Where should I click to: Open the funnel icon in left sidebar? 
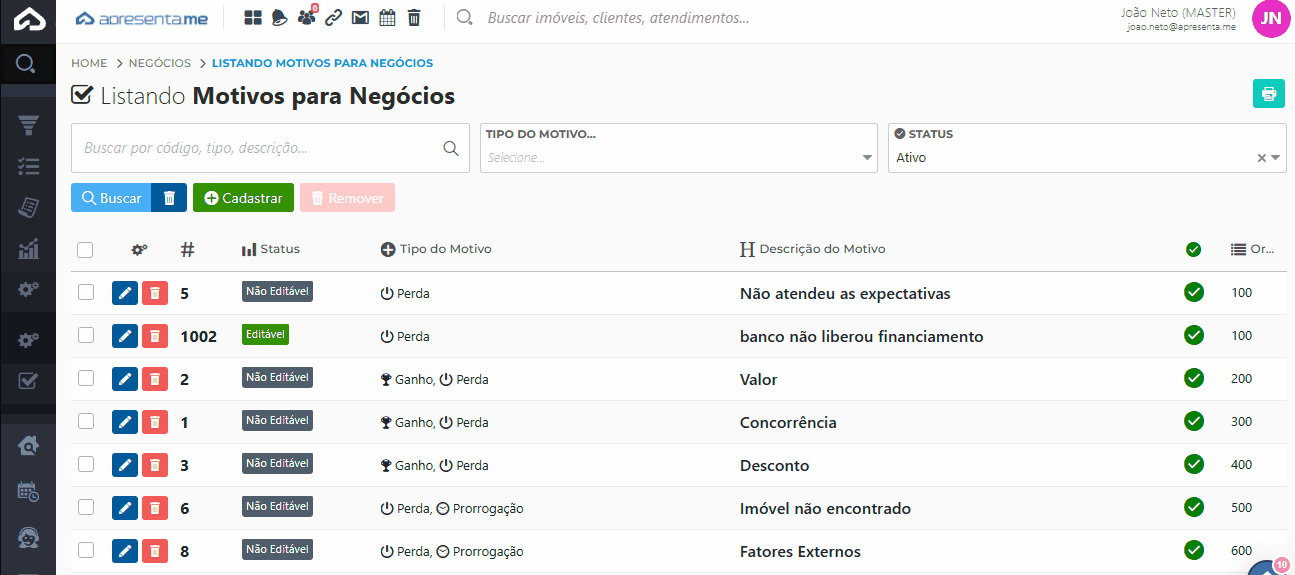tap(28, 125)
